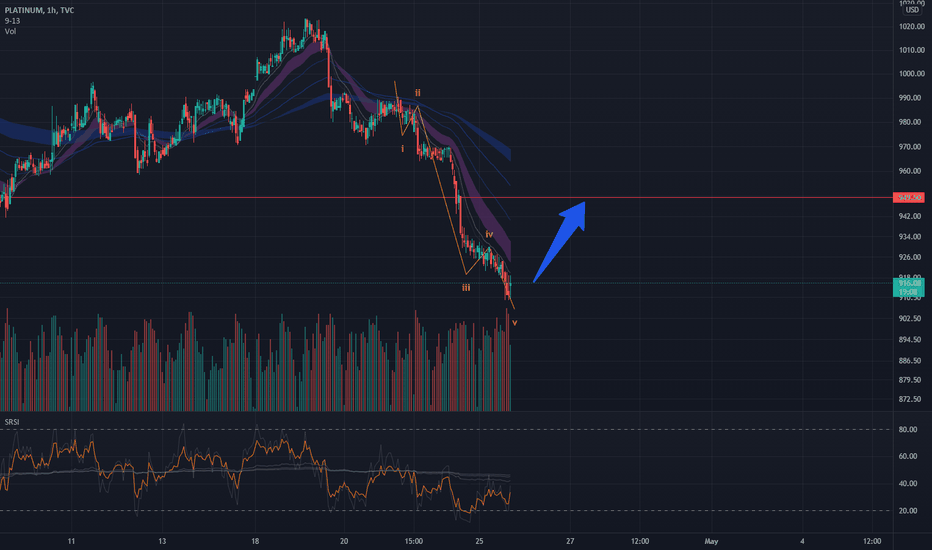Click the green 916.08 current price label
932x550 pixels.
coord(909,288)
